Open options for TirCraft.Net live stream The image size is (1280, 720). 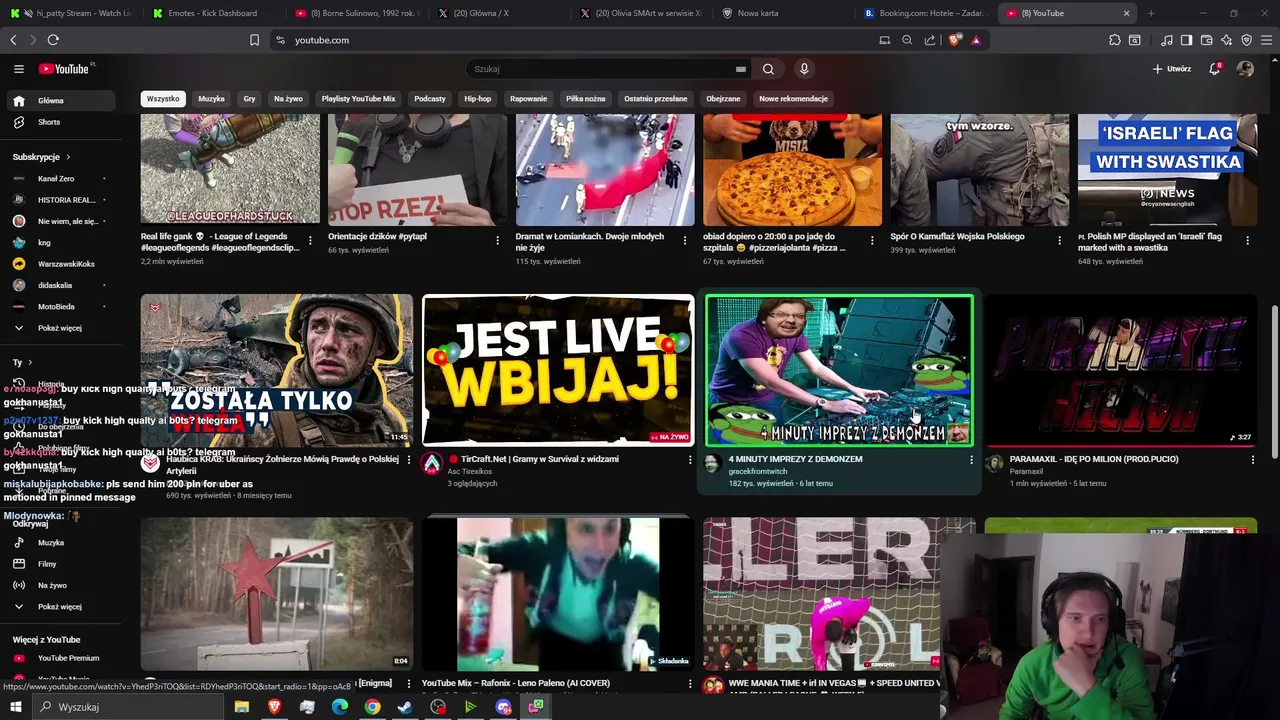[689, 460]
